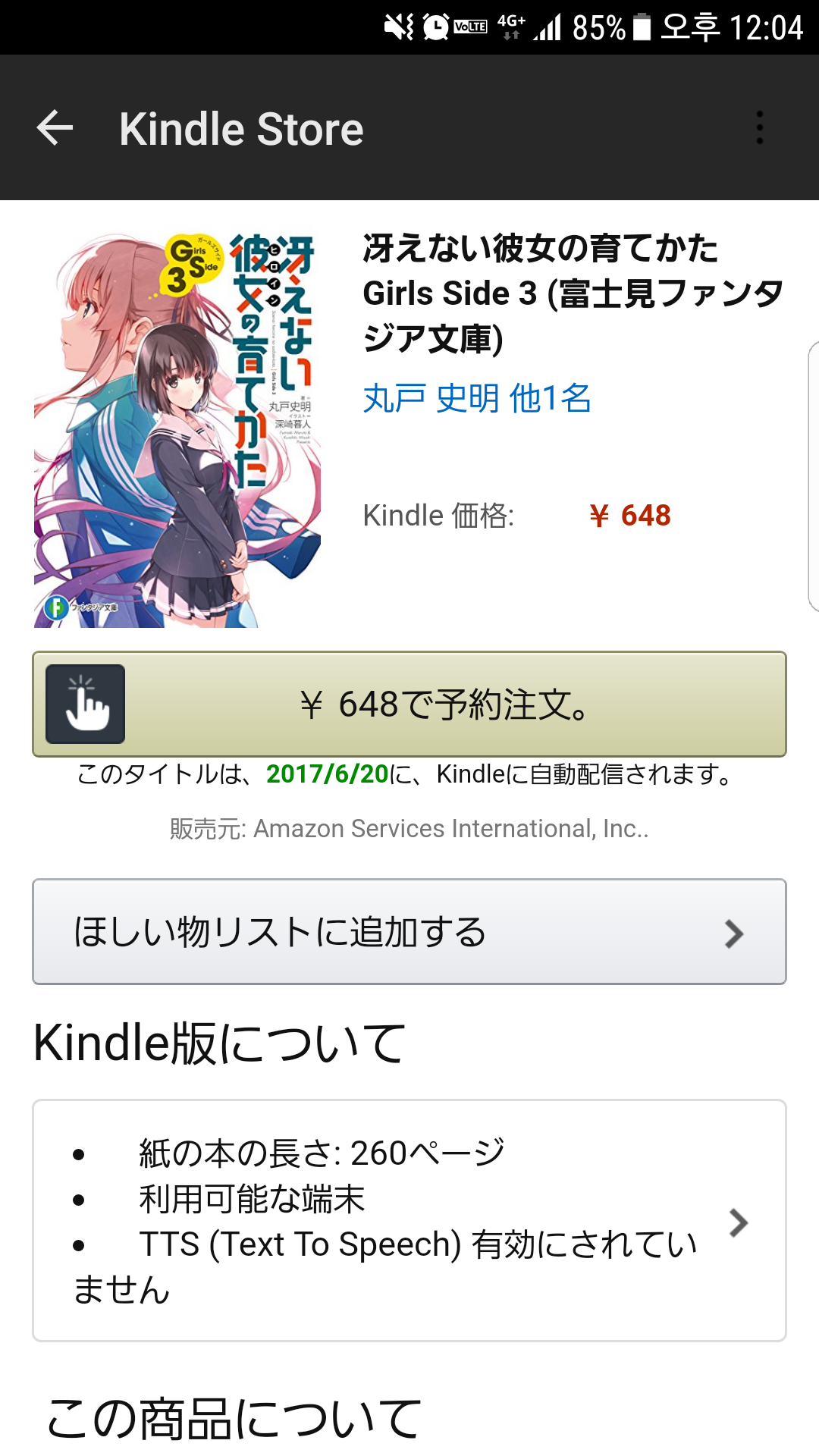
Task: Select the book title text
Action: (x=573, y=293)
